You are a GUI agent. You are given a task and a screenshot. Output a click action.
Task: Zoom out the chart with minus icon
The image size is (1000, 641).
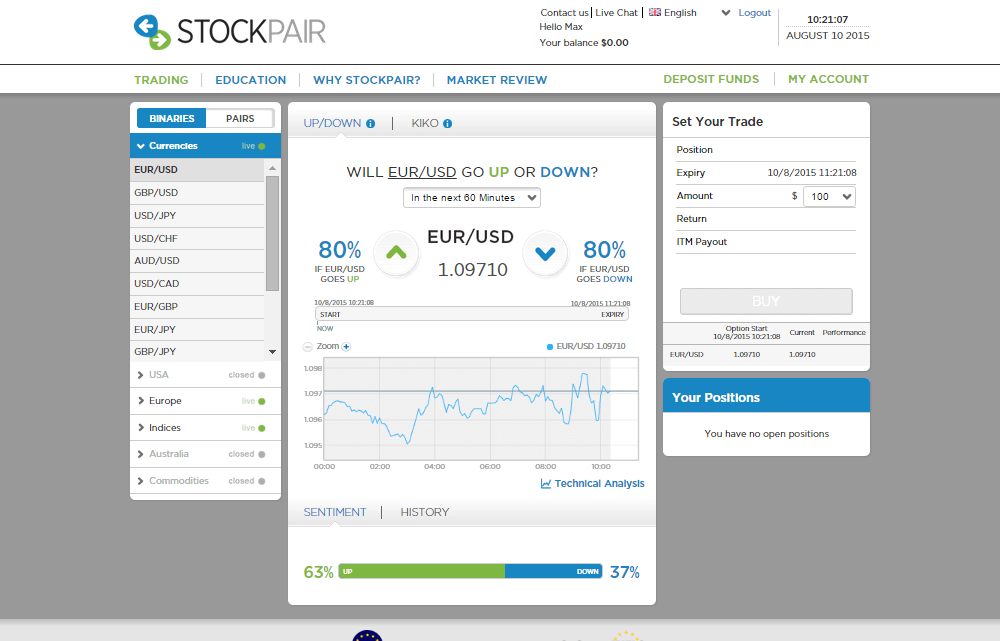307,347
